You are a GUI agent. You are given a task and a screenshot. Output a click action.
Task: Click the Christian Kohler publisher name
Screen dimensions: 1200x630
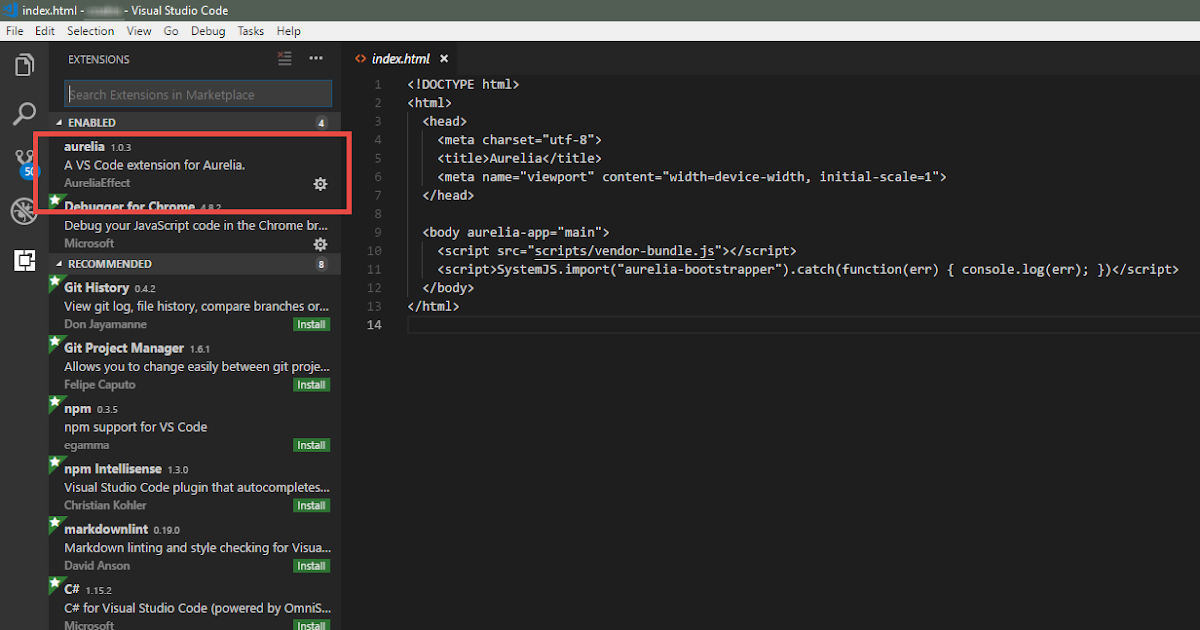point(105,505)
